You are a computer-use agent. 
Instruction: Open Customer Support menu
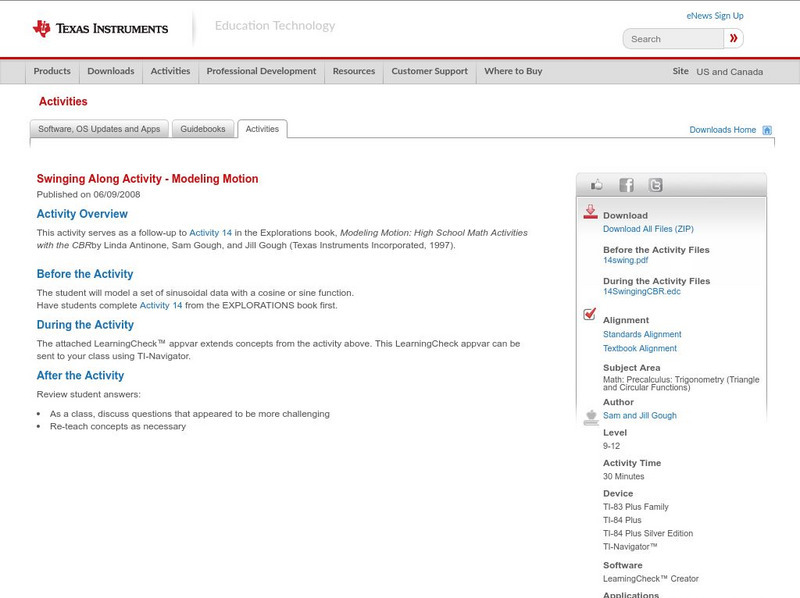point(430,71)
